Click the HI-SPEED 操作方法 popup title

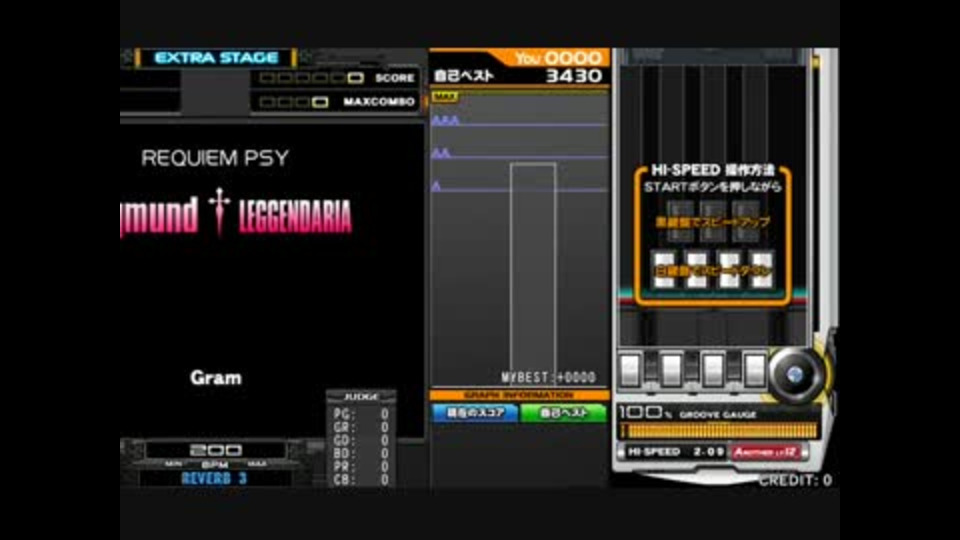pos(713,170)
